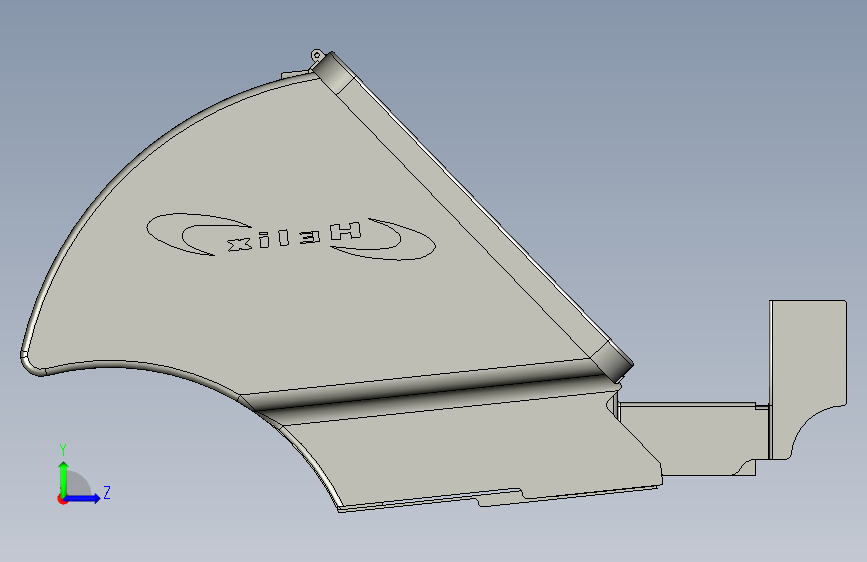Select the red X axis origin dot
The height and width of the screenshot is (562, 867).
62,499
